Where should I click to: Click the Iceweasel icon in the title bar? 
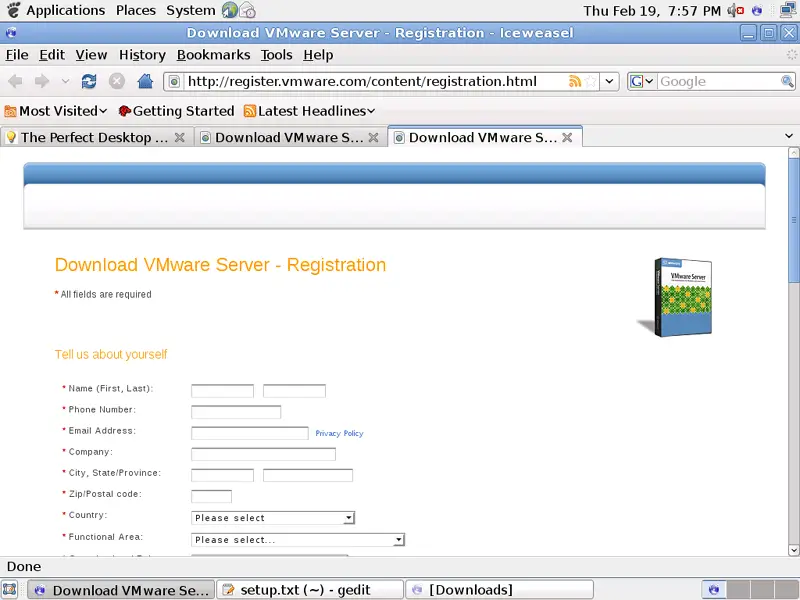[x=11, y=33]
